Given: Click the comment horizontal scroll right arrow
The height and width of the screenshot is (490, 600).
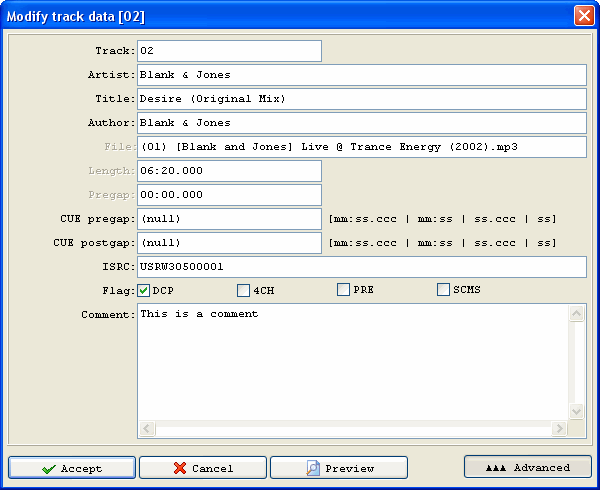Looking at the screenshot, I should (x=560, y=429).
